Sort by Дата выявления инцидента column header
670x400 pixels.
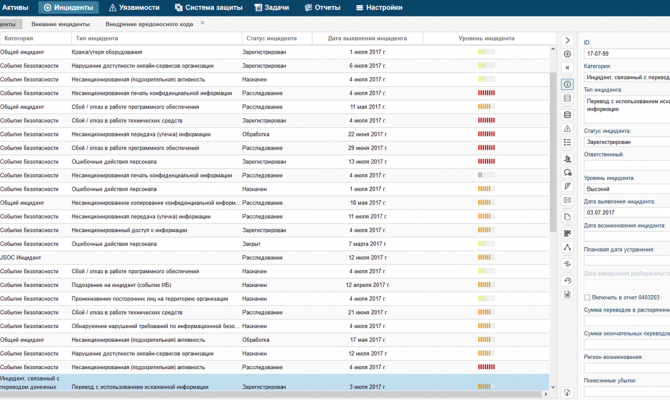pos(367,38)
